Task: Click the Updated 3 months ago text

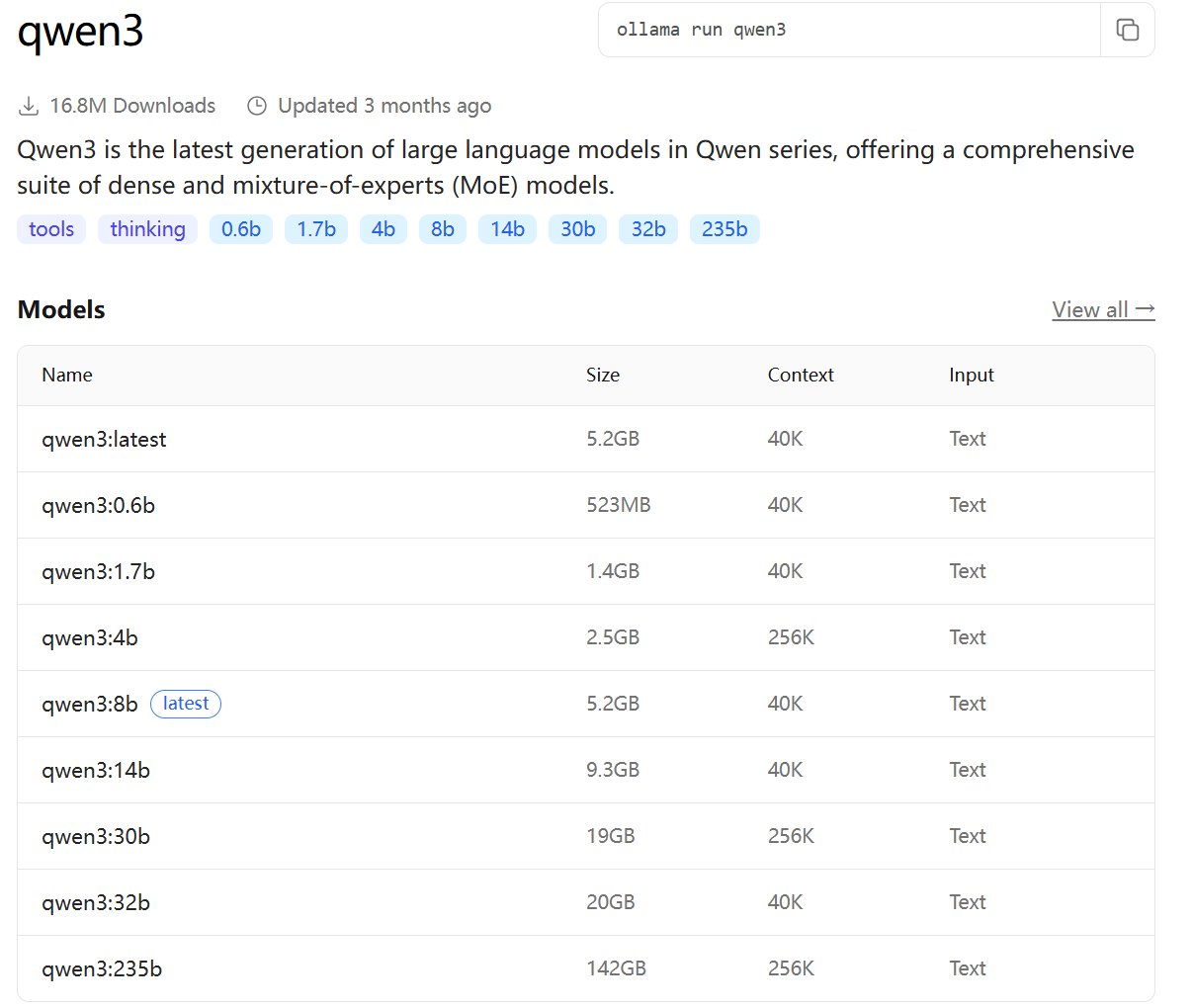Action: tap(384, 106)
